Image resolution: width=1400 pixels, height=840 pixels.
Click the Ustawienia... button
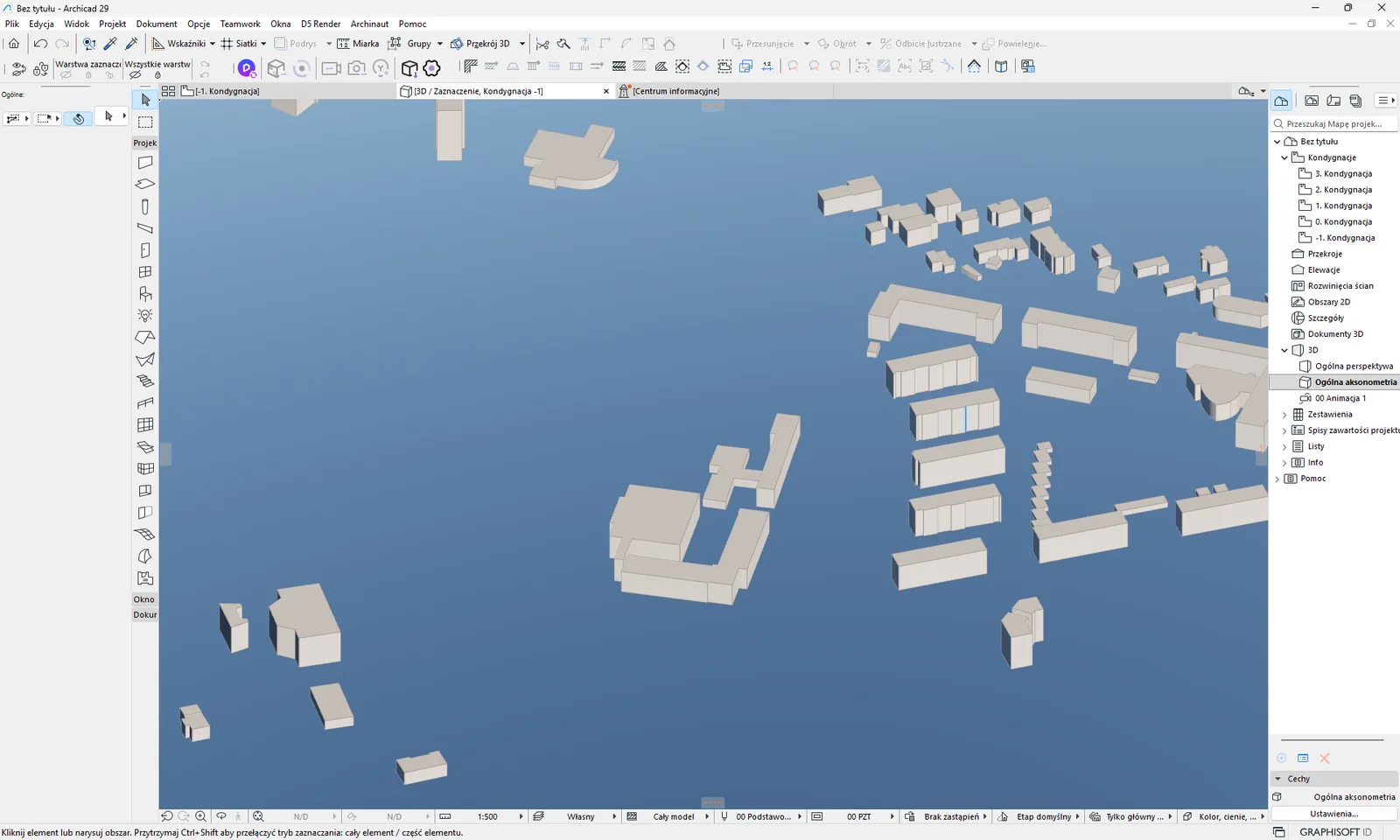click(x=1333, y=814)
